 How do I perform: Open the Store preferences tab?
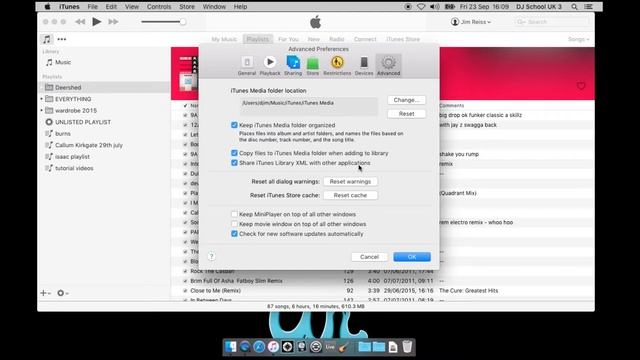(x=313, y=66)
